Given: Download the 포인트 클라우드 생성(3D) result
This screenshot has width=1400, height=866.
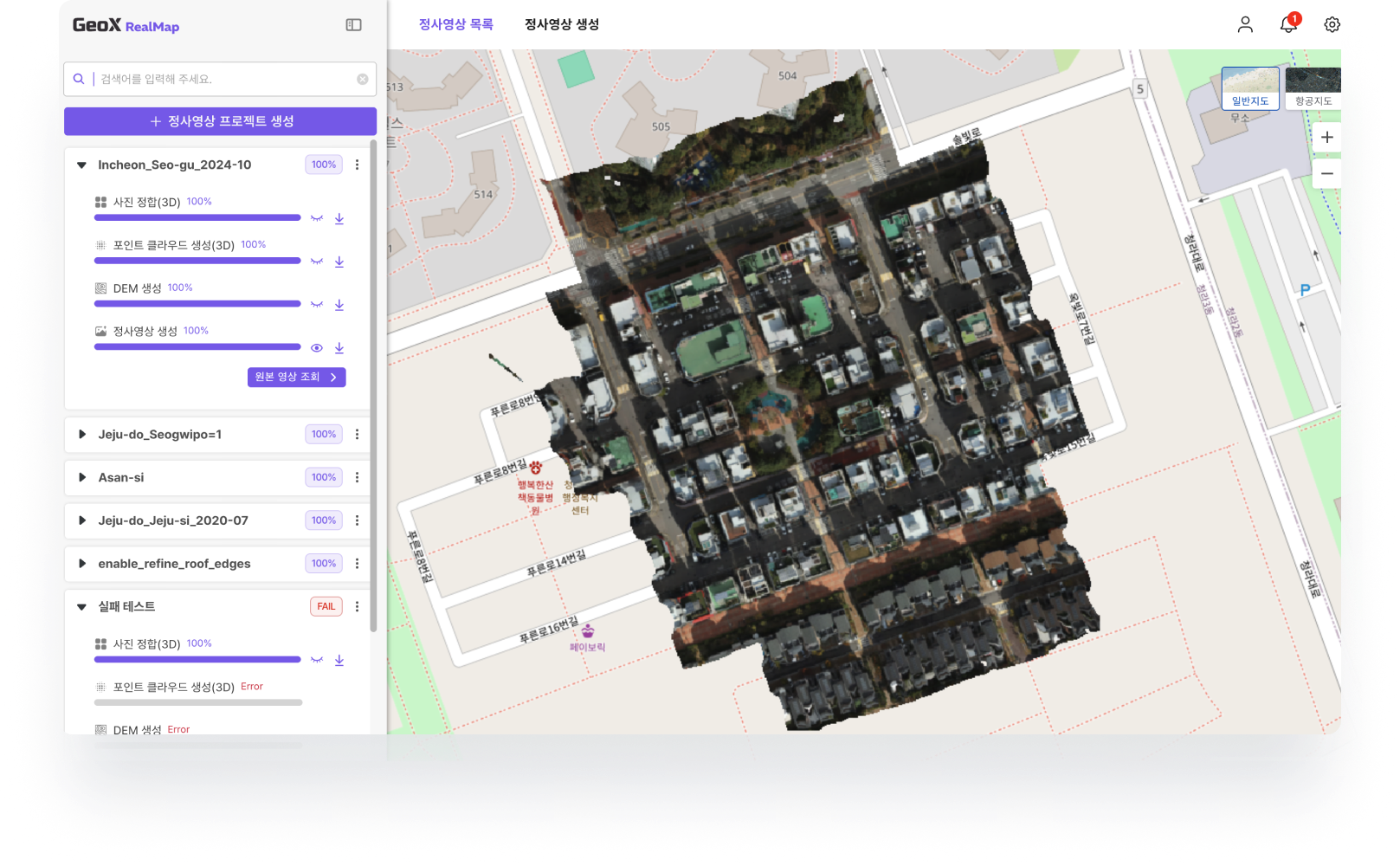Looking at the screenshot, I should [x=339, y=262].
